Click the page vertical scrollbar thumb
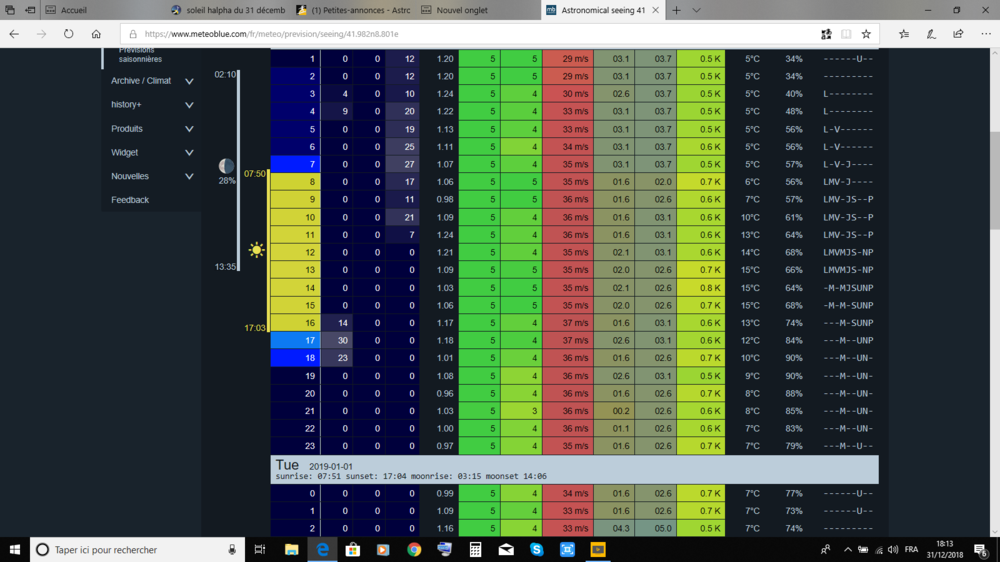1000x562 pixels. 994,181
